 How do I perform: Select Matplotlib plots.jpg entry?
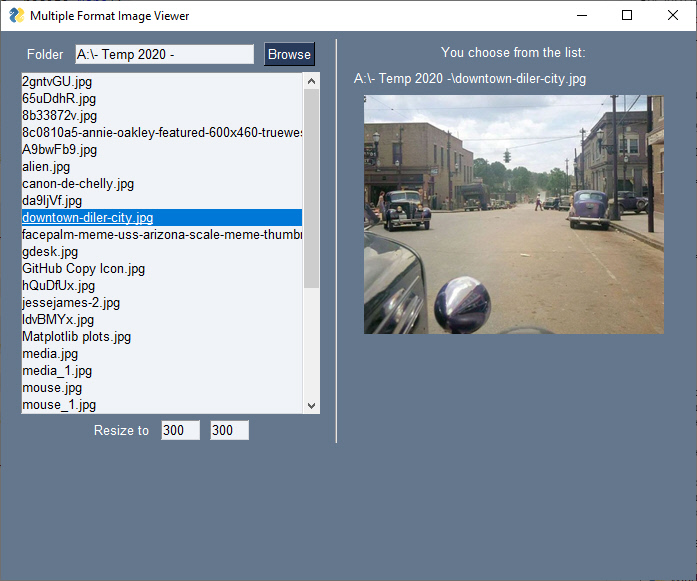click(x=77, y=336)
